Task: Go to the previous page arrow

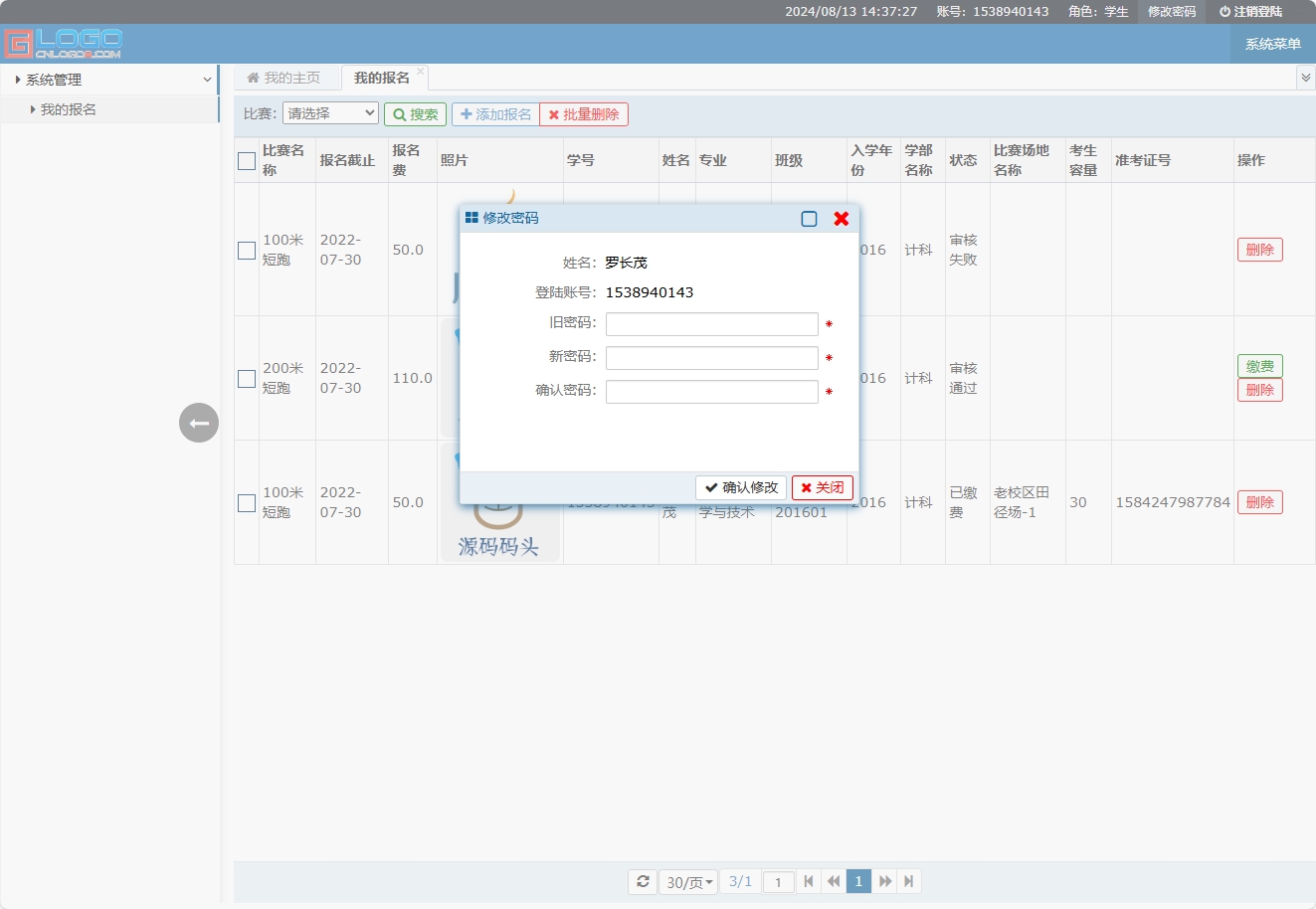Action: tap(834, 881)
